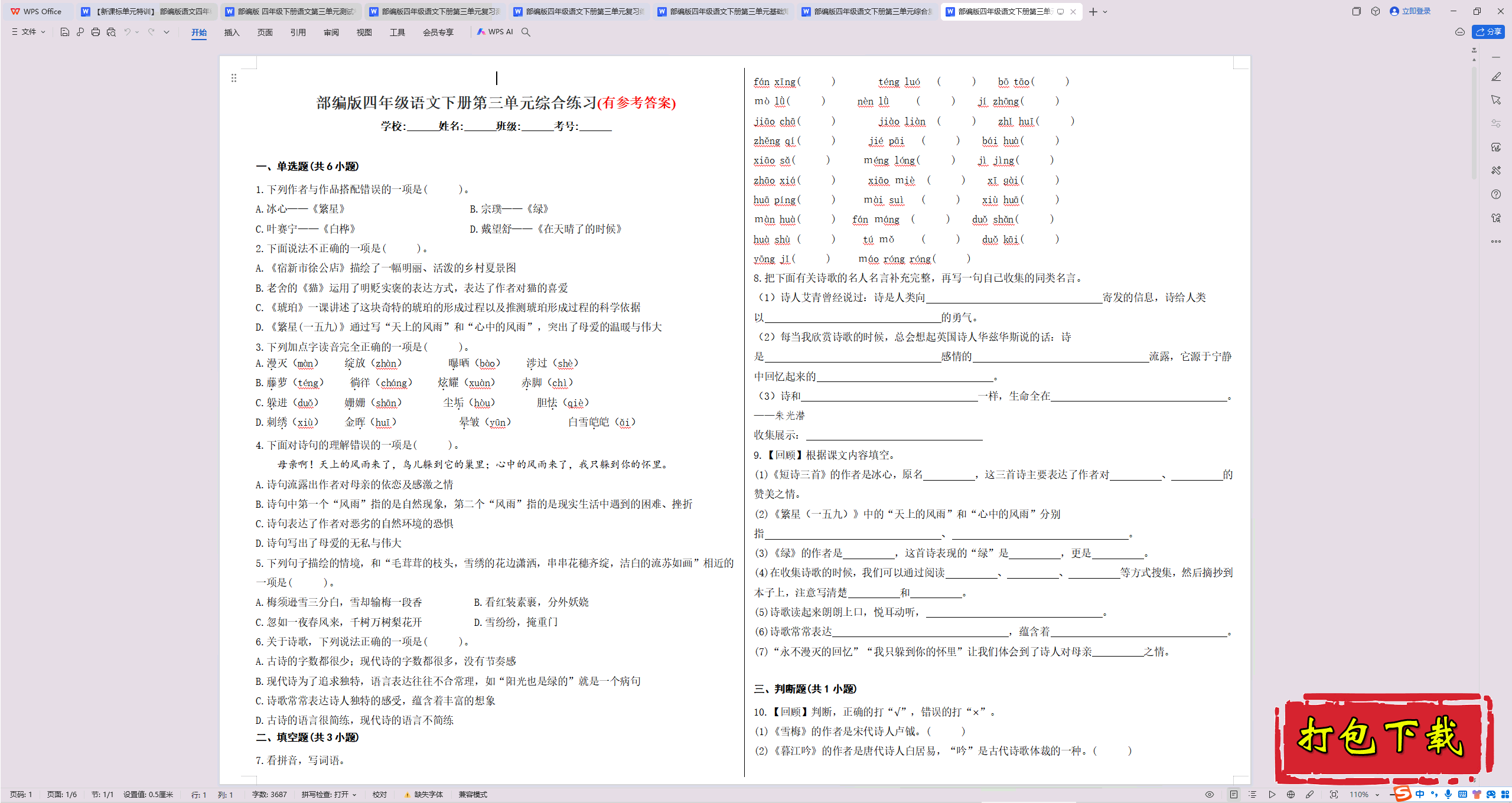Click 兼容模式 in status bar

pyautogui.click(x=473, y=795)
